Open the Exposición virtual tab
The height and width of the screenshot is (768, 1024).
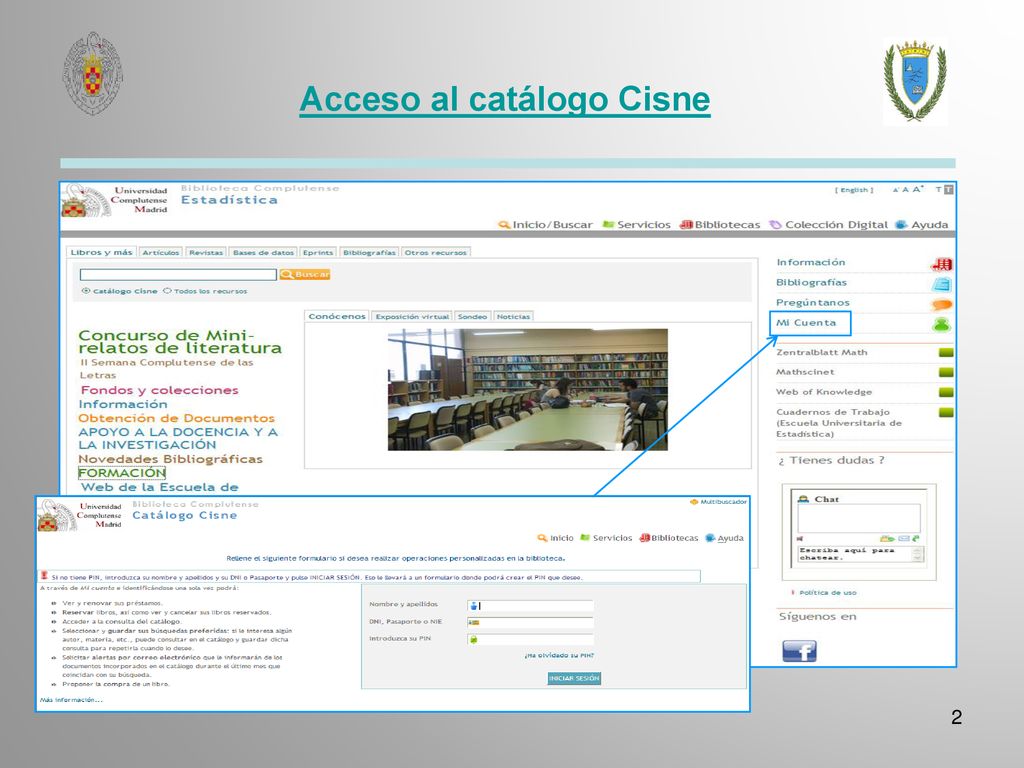pyautogui.click(x=412, y=316)
